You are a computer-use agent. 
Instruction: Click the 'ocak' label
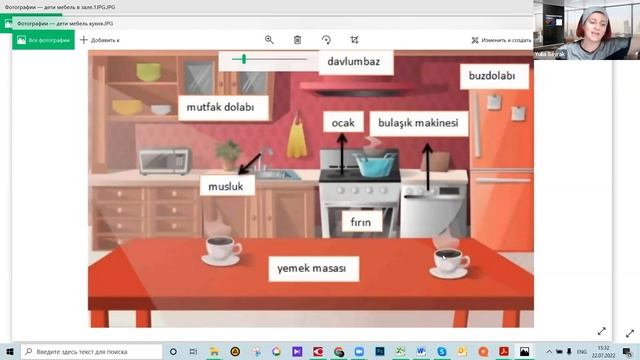(343, 123)
